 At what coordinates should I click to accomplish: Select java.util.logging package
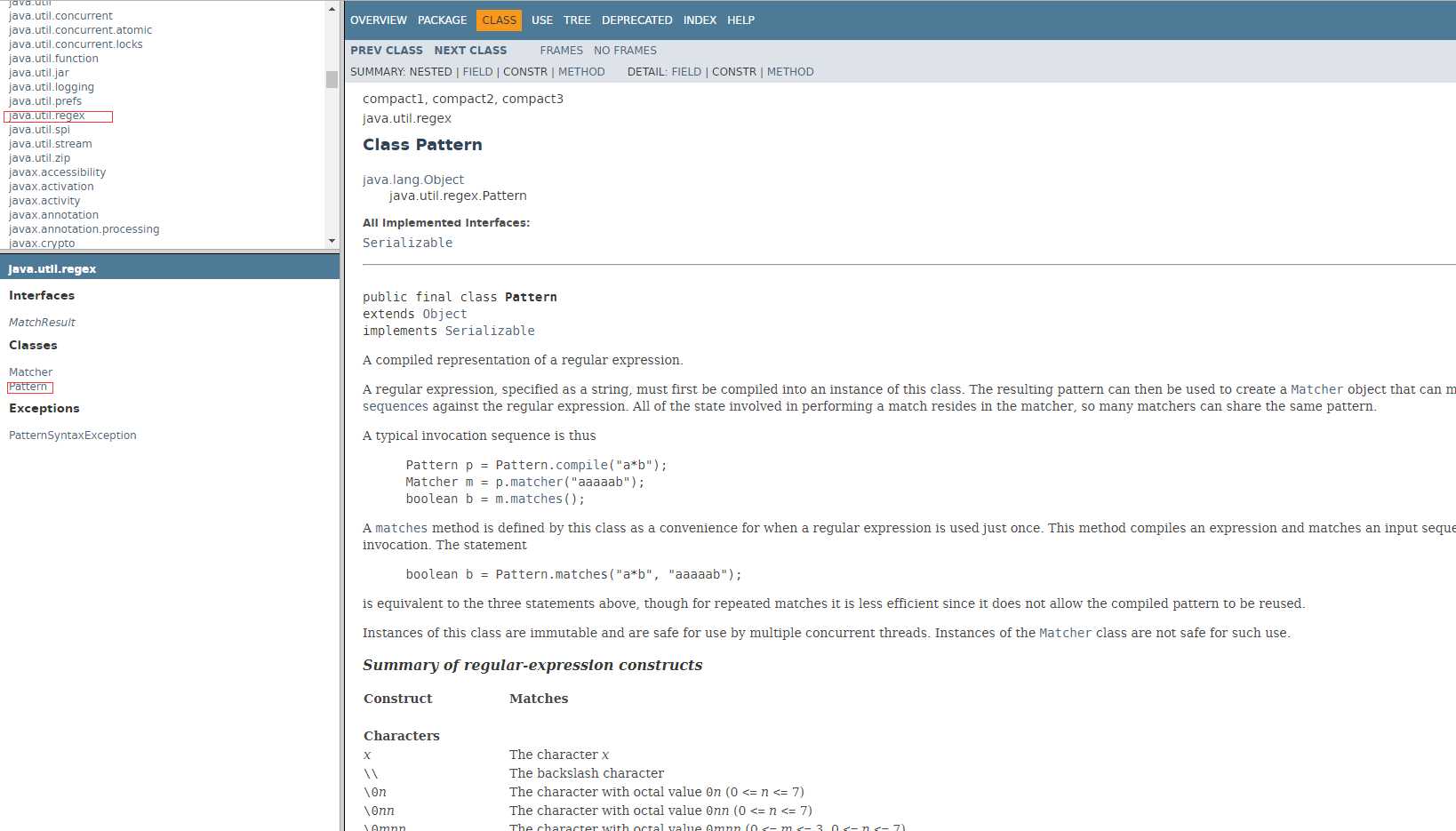[x=52, y=87]
